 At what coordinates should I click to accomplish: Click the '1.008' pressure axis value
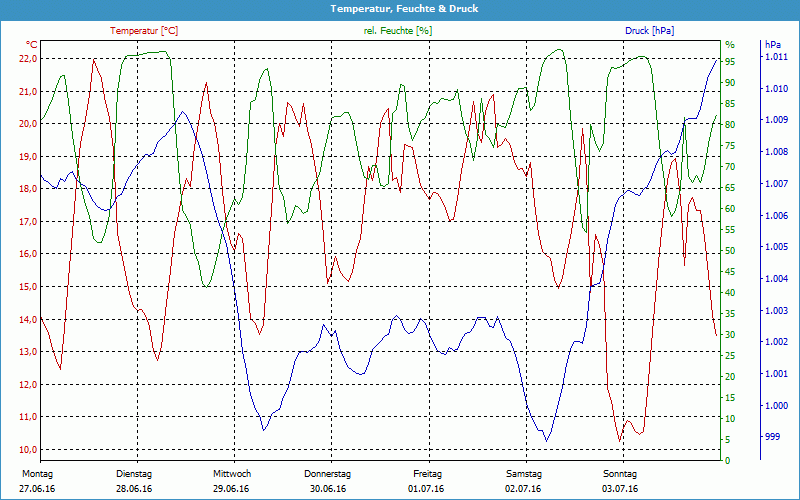[776, 152]
